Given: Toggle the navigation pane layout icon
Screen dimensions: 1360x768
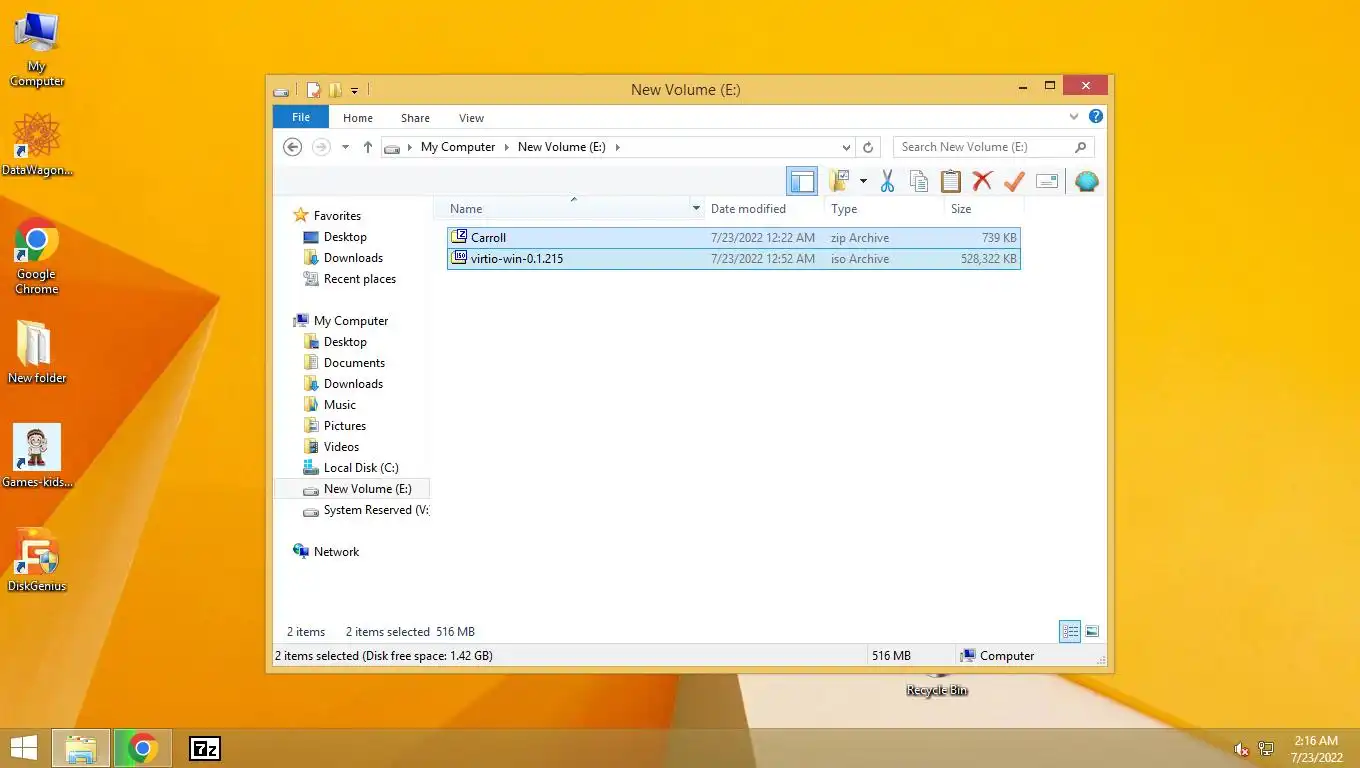Looking at the screenshot, I should point(802,181).
